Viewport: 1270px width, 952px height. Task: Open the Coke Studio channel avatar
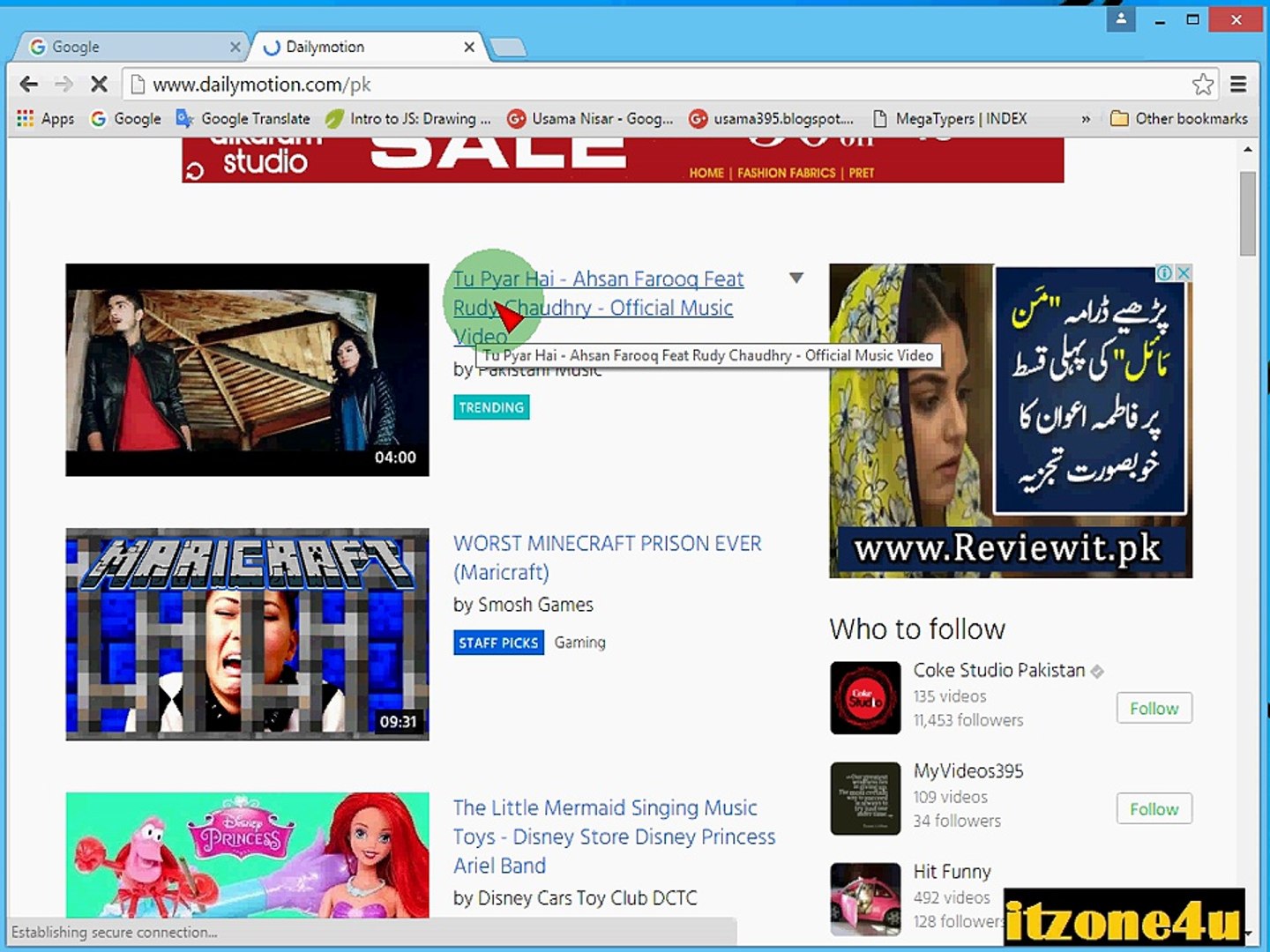tap(865, 698)
